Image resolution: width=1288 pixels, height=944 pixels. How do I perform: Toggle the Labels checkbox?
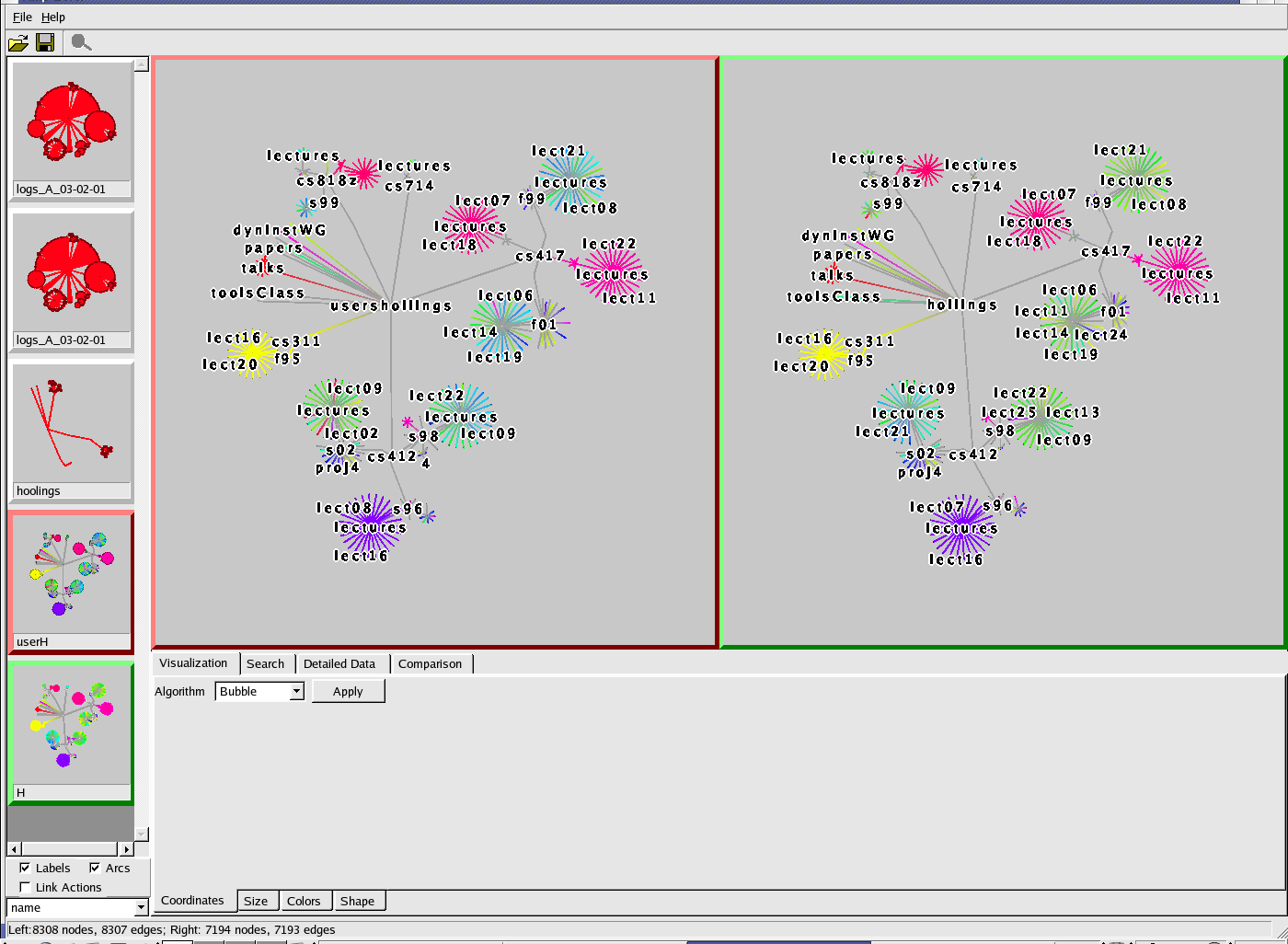pyautogui.click(x=25, y=868)
